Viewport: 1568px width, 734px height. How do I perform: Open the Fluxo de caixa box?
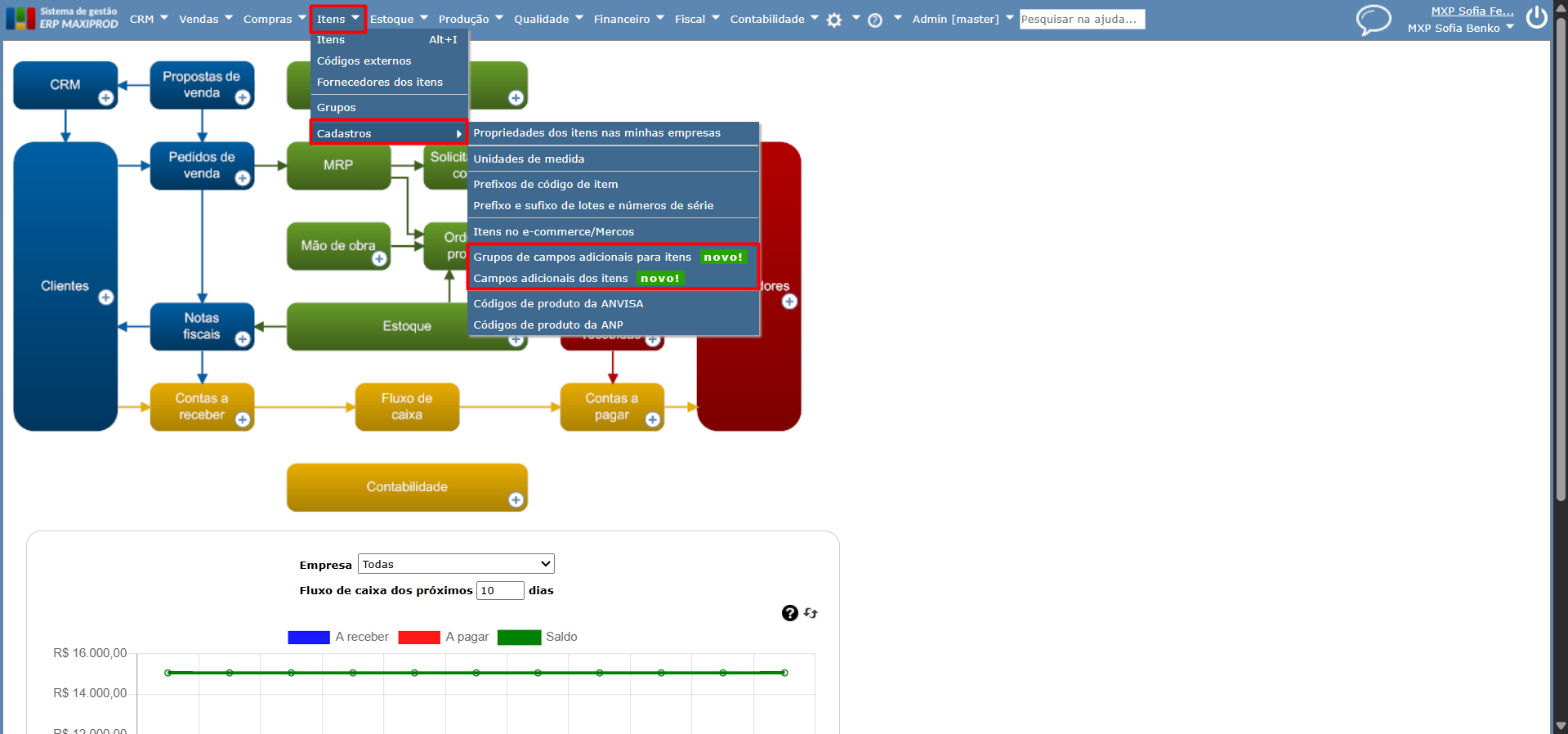click(407, 407)
